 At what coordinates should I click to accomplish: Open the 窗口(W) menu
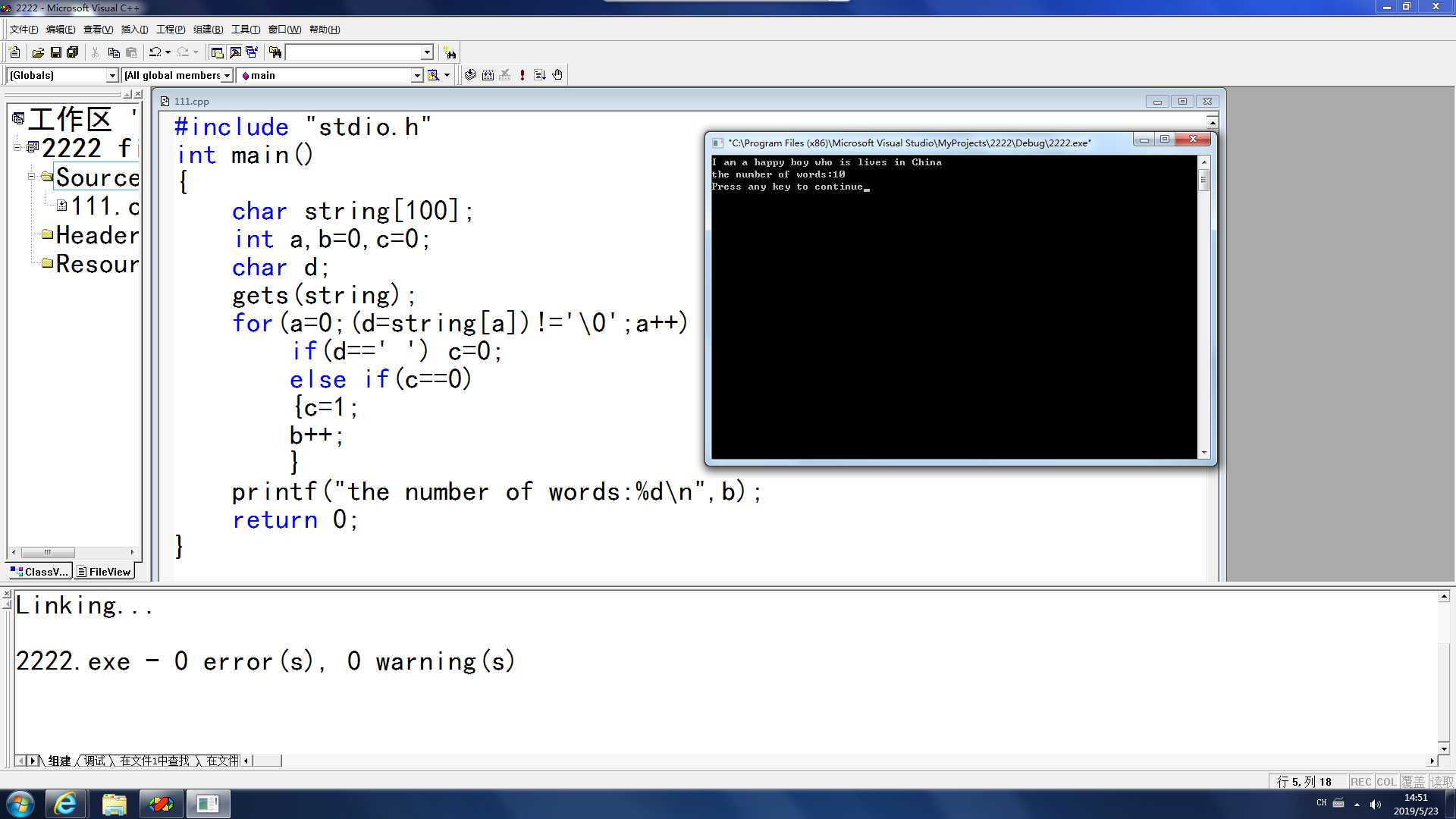pos(284,30)
